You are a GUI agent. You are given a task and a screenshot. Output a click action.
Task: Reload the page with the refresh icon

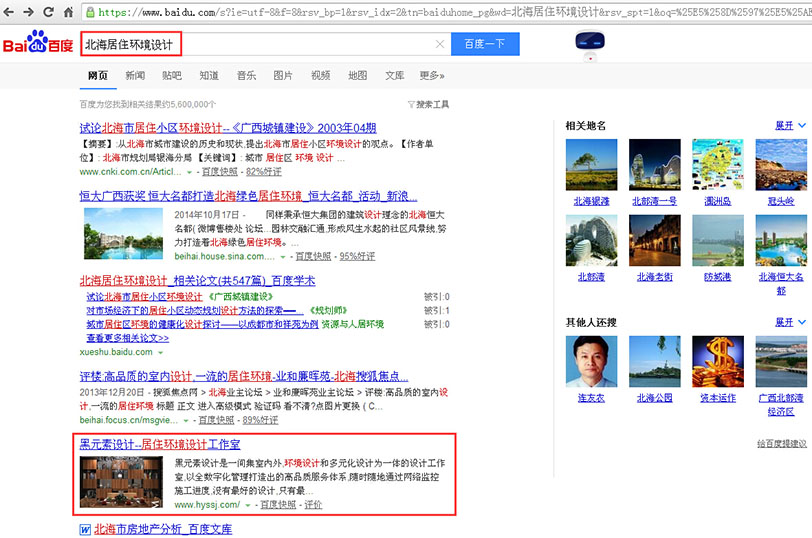pyautogui.click(x=49, y=12)
